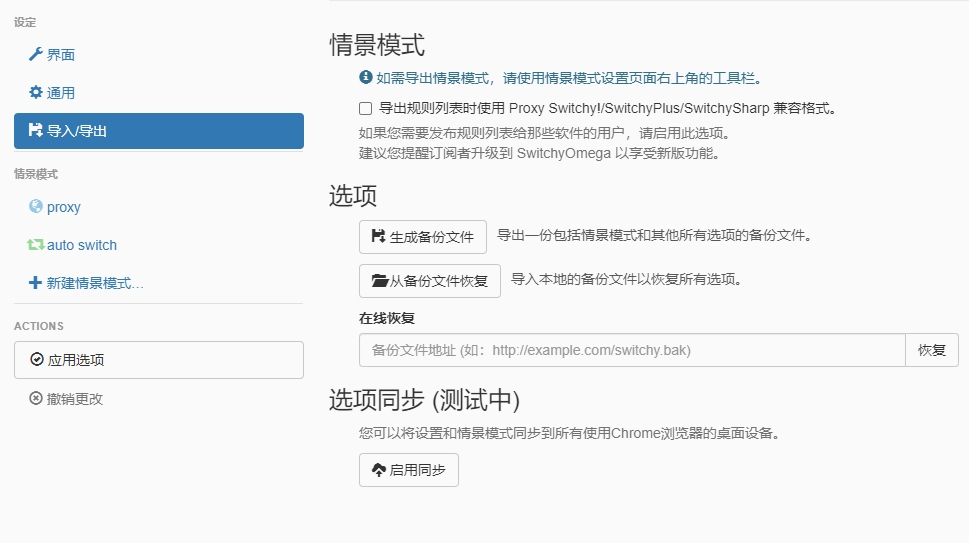Click the cloud upload icon on 启用同步
This screenshot has width=969, height=543.
pyautogui.click(x=378, y=470)
